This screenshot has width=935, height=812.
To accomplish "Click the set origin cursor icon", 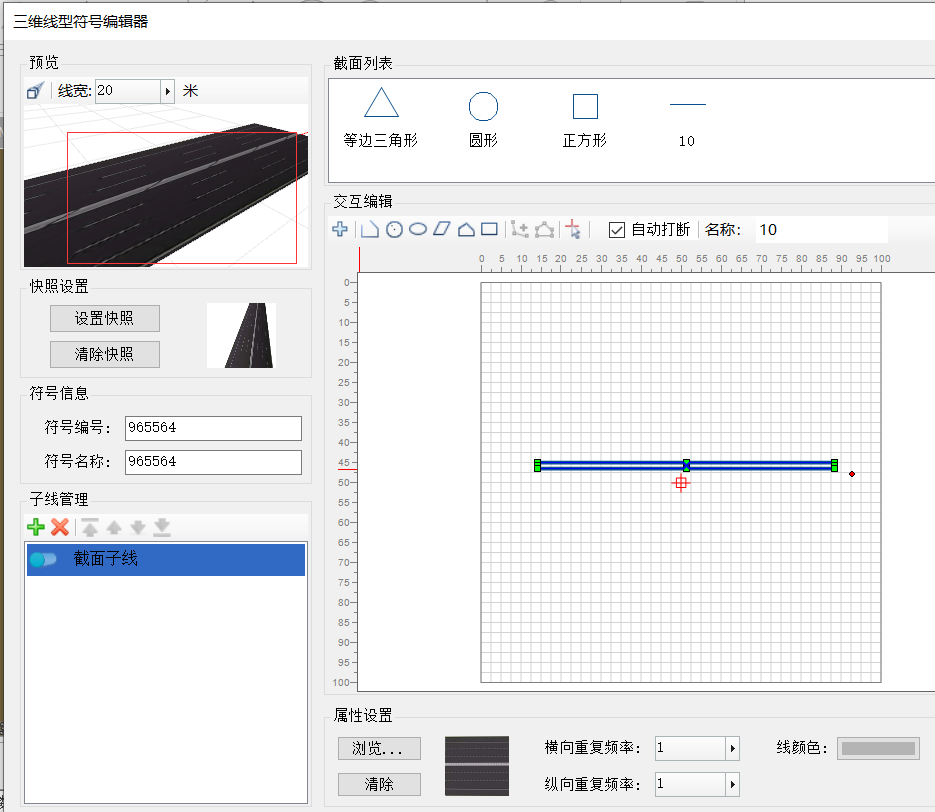I will (x=573, y=229).
